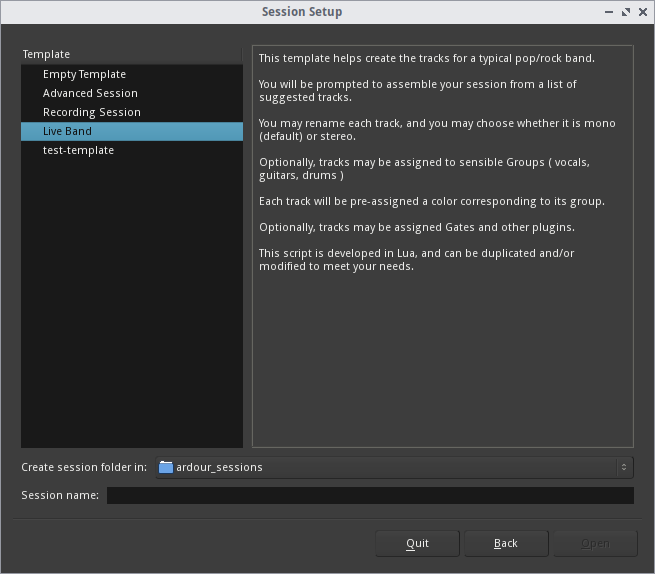Click the Session Setup title bar

click(302, 12)
